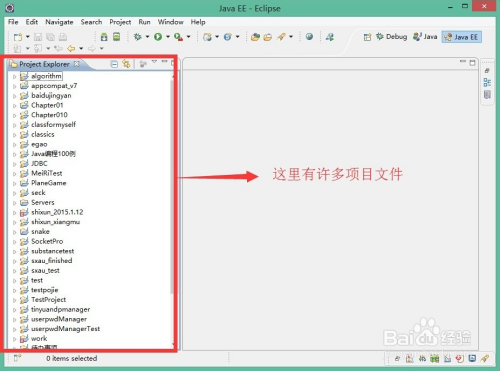Click the Search flashlight toolbar icon
500x371 pixels.
click(281, 37)
